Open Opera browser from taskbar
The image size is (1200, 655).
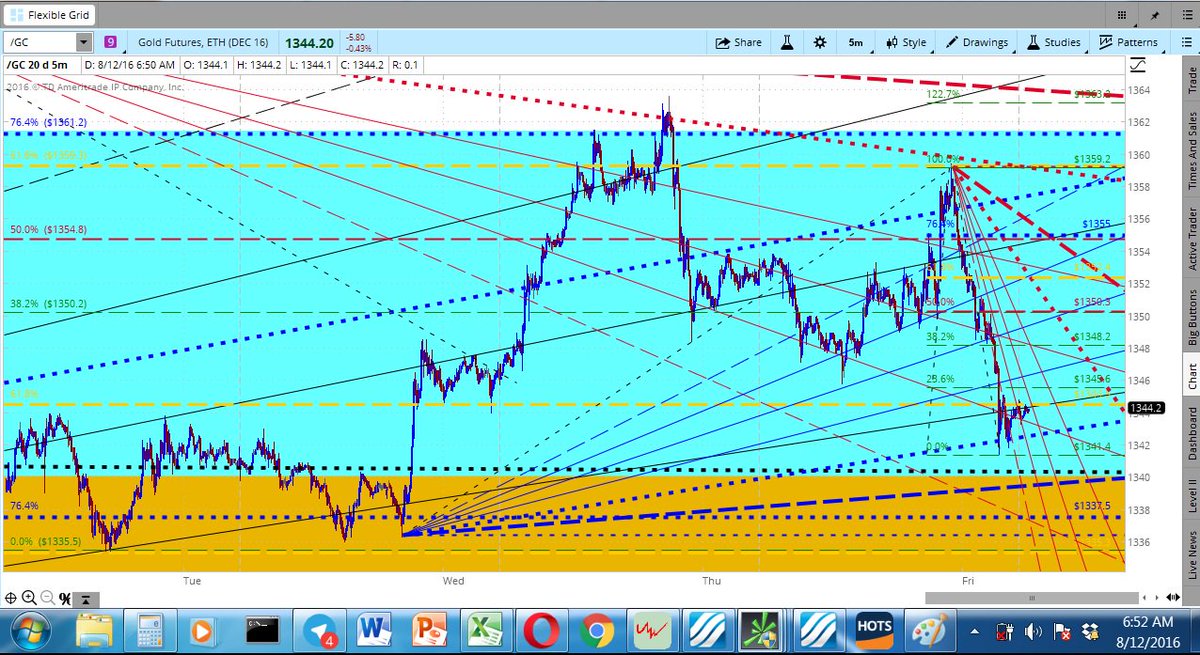[541, 632]
